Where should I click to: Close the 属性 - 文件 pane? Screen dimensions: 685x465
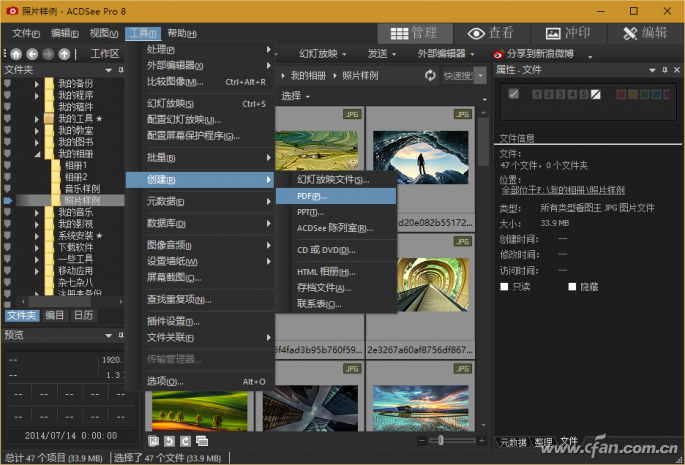click(x=677, y=70)
